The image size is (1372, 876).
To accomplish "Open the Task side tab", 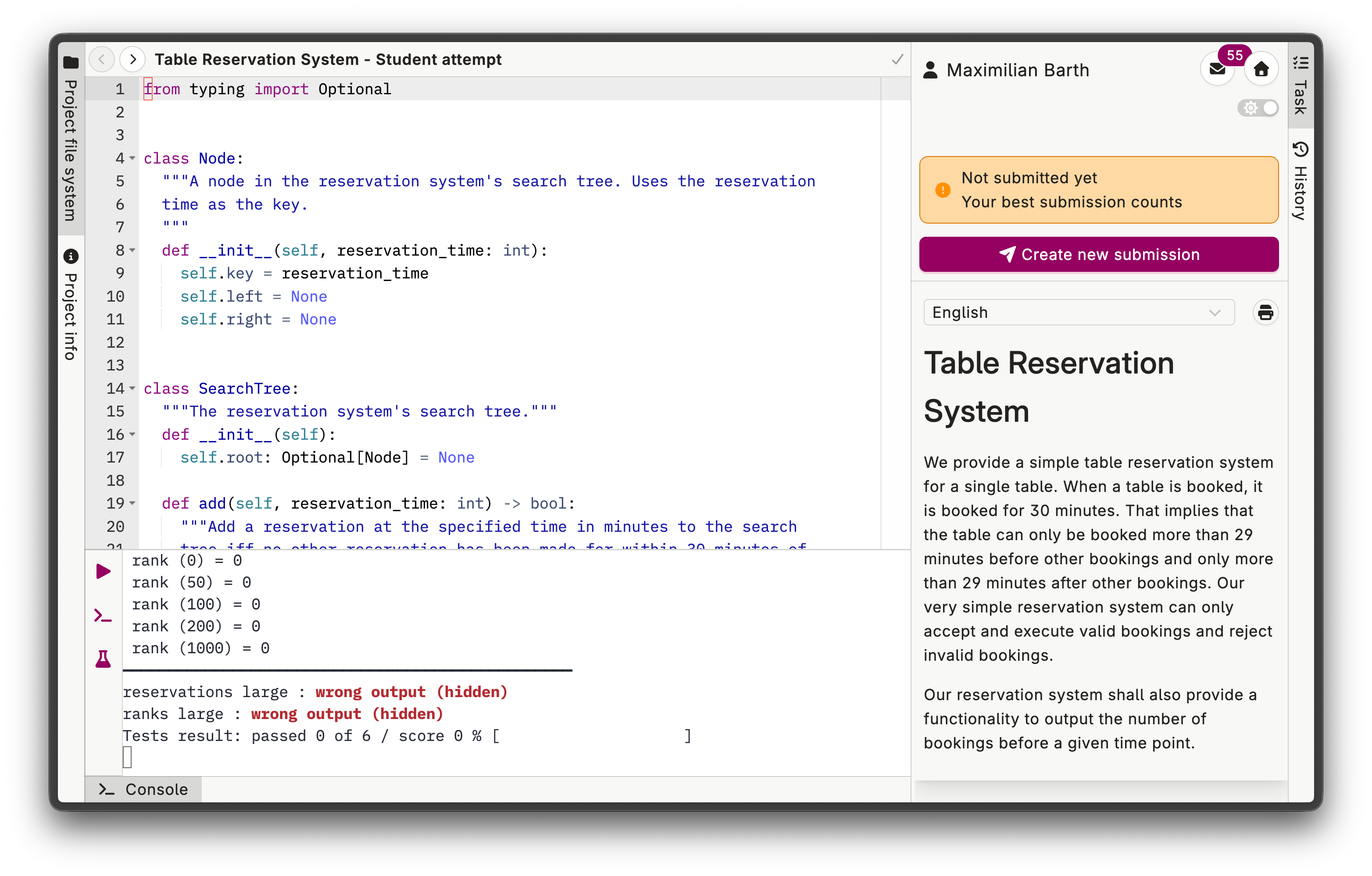I will (1300, 84).
